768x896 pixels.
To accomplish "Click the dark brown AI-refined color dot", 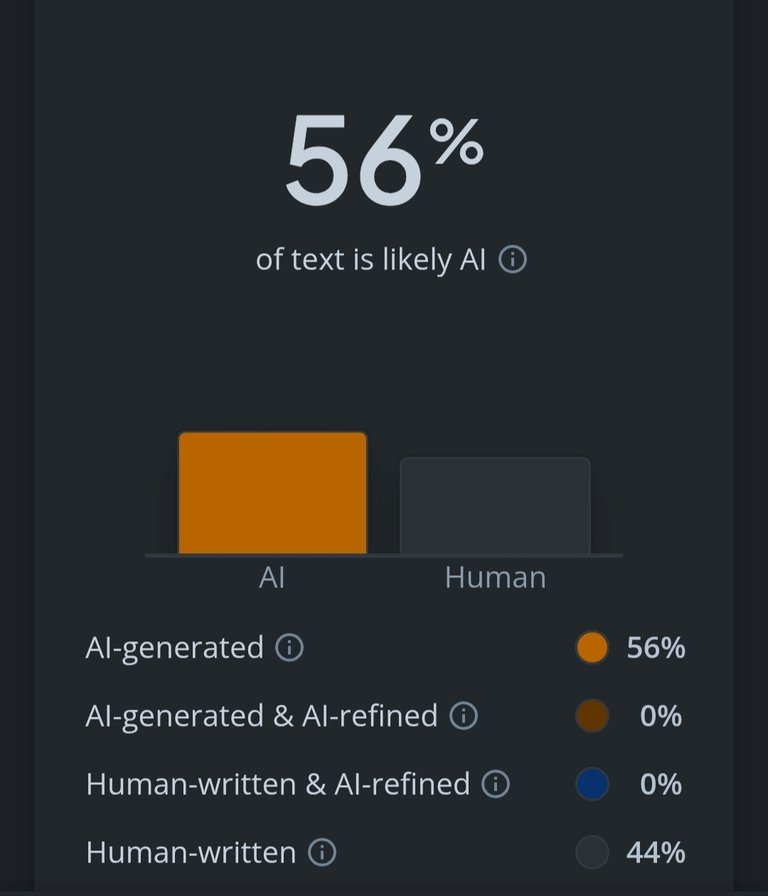I will pos(592,715).
